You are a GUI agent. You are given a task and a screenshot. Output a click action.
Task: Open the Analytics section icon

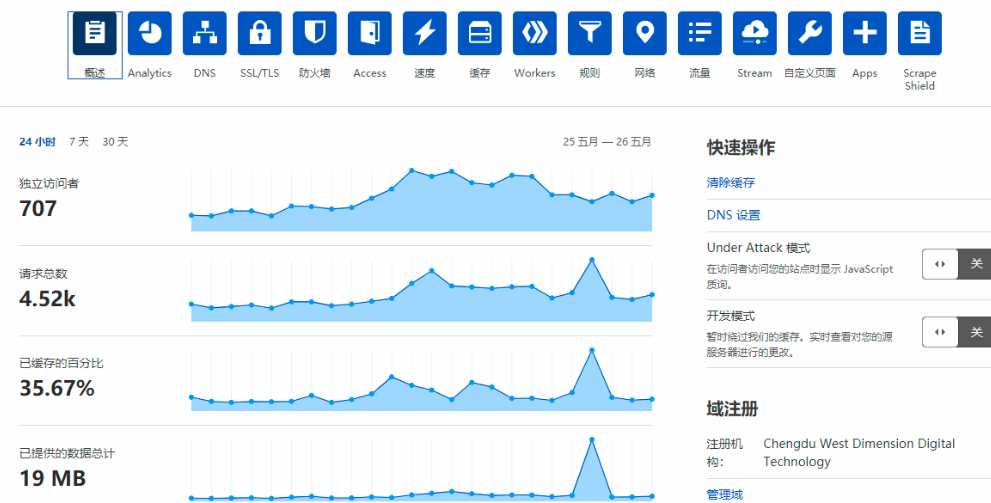click(149, 34)
